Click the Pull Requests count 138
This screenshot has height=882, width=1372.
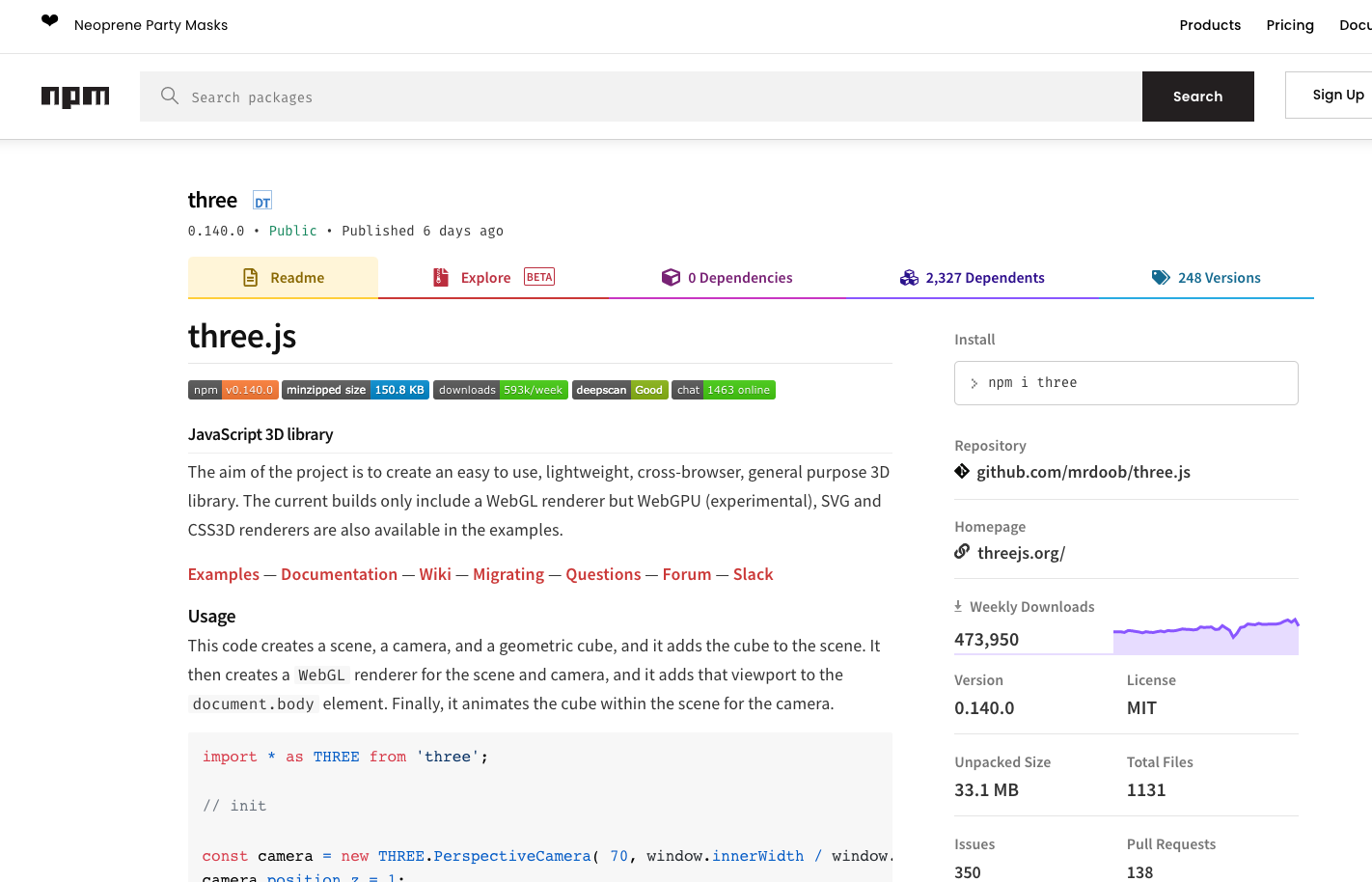pyautogui.click(x=1139, y=872)
